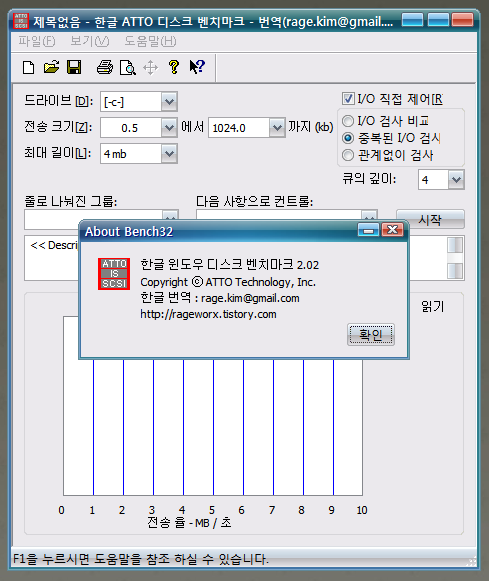The width and height of the screenshot is (489, 581).
Task: Click the rage.kim@gmail.com translator line
Action: tap(220, 298)
